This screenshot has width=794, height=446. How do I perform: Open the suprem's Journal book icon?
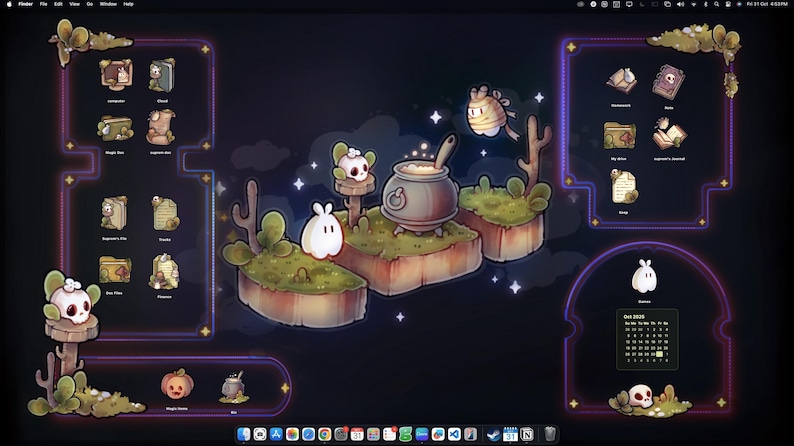(668, 134)
